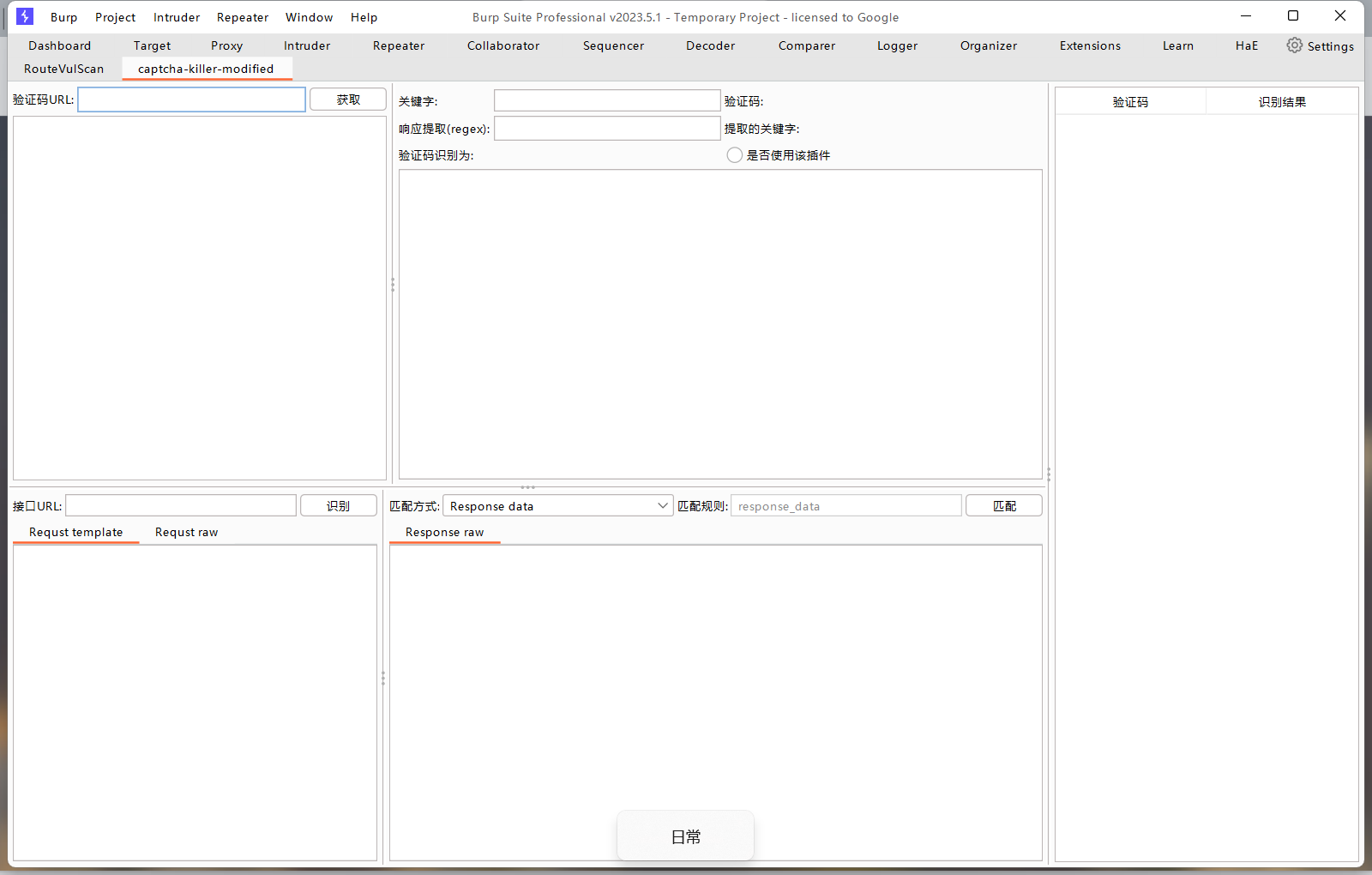Switch to the Comparer tab
This screenshot has width=1372, height=875.
click(x=806, y=45)
